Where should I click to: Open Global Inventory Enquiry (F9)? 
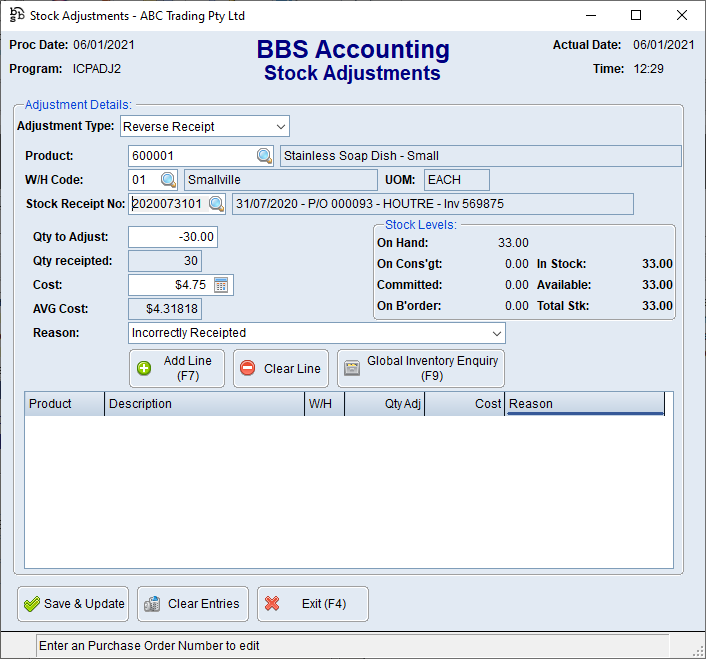(420, 368)
